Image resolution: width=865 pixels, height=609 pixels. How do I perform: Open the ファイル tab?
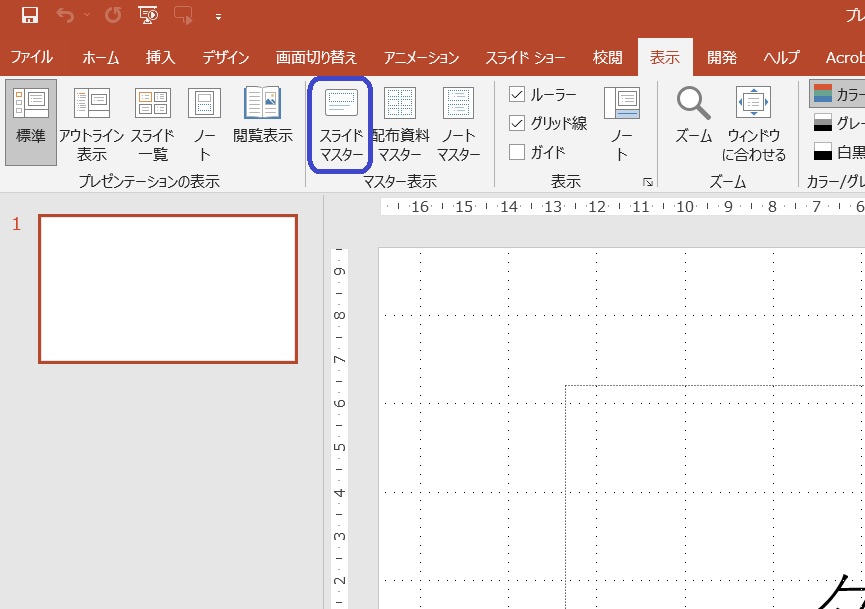(x=31, y=57)
